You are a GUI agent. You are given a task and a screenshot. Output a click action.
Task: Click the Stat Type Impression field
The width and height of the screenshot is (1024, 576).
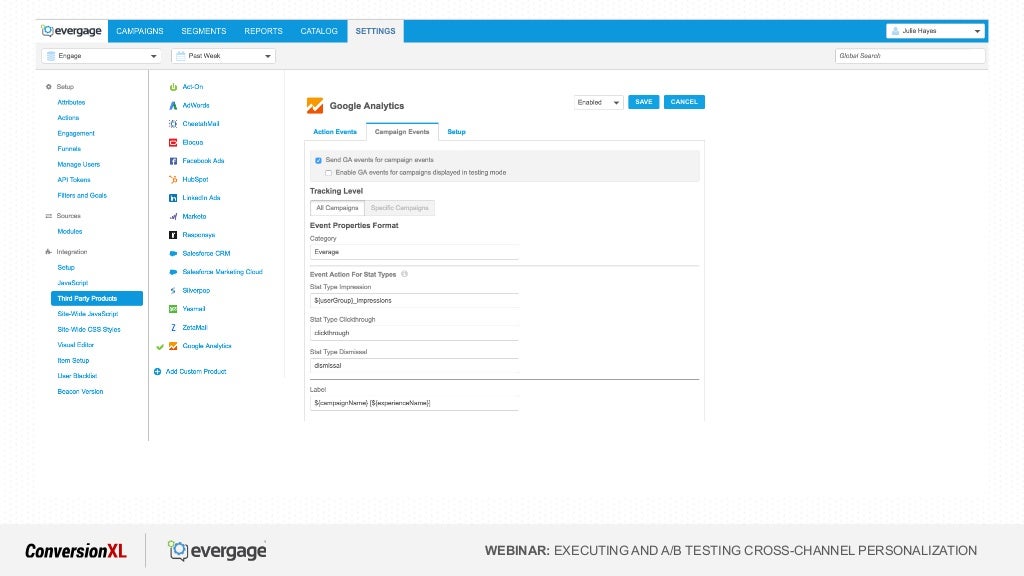pyautogui.click(x=414, y=300)
